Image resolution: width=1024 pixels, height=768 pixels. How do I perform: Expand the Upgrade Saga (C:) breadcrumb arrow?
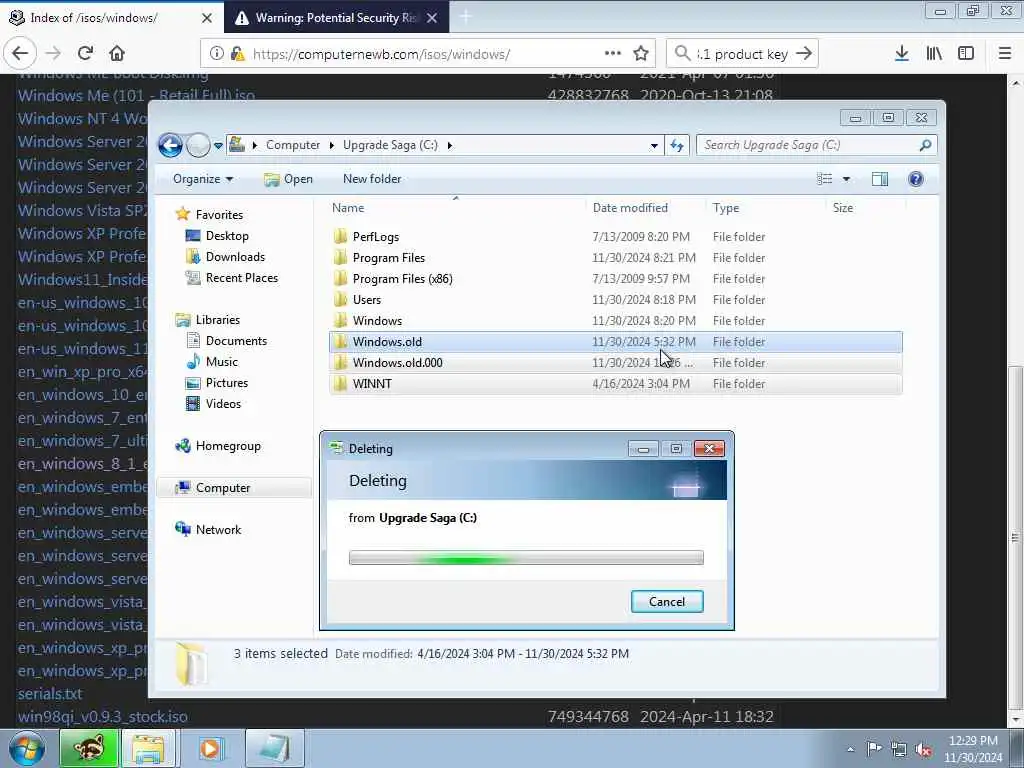[x=449, y=145]
